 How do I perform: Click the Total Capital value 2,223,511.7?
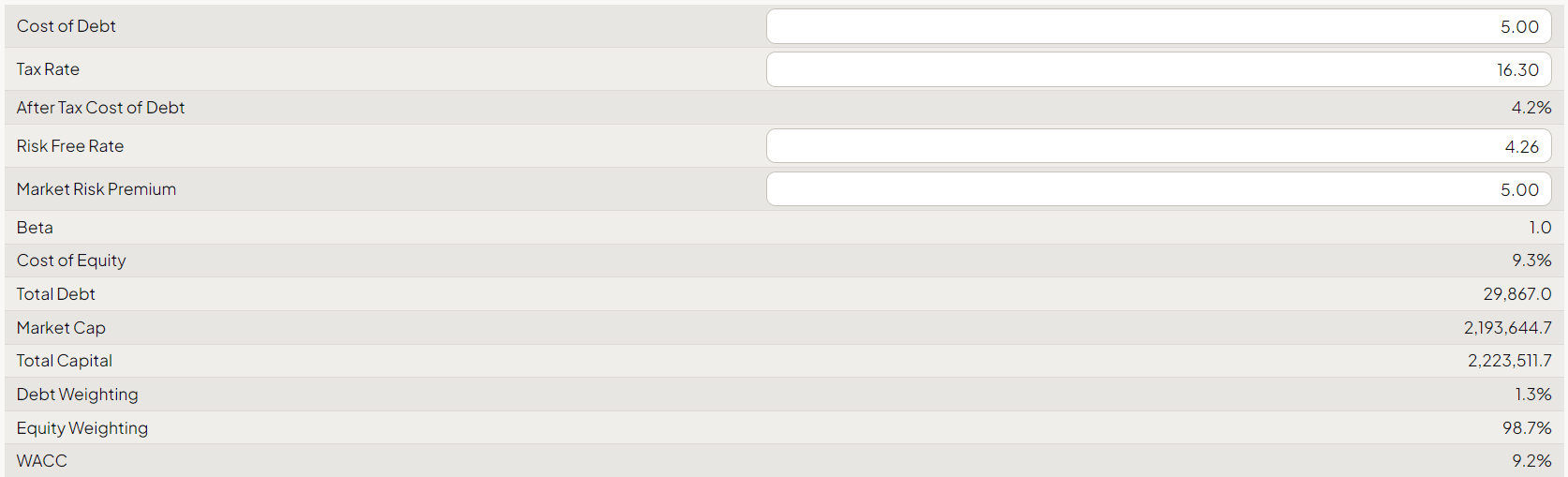click(1509, 361)
